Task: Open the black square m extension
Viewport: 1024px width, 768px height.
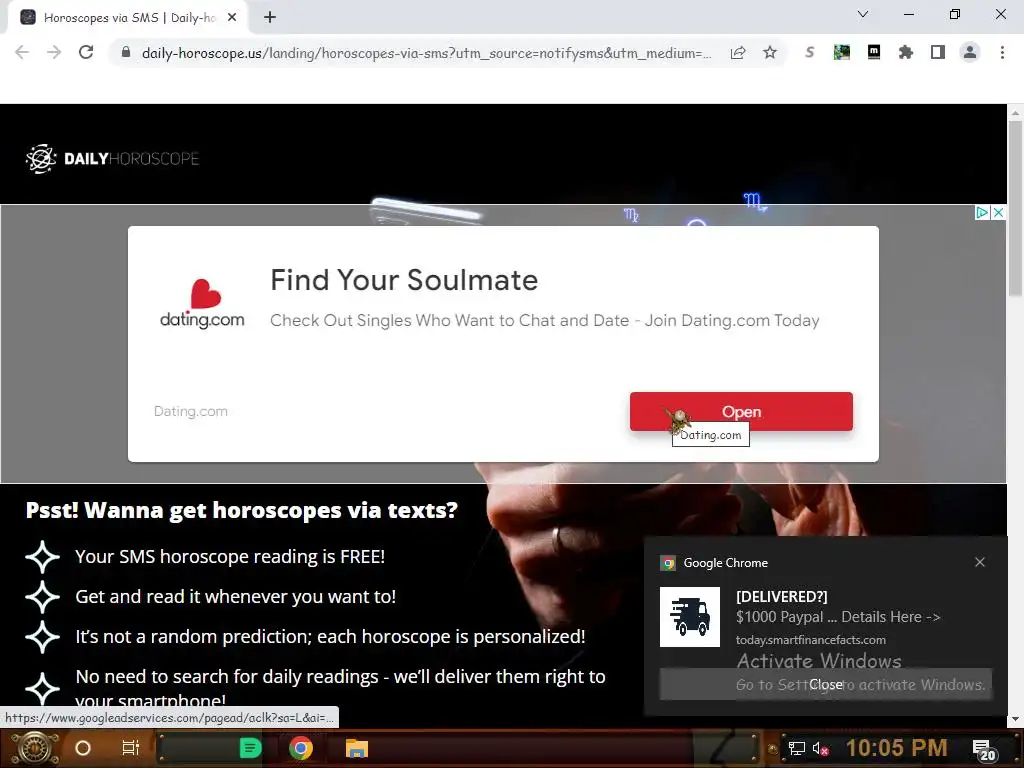Action: pos(874,52)
